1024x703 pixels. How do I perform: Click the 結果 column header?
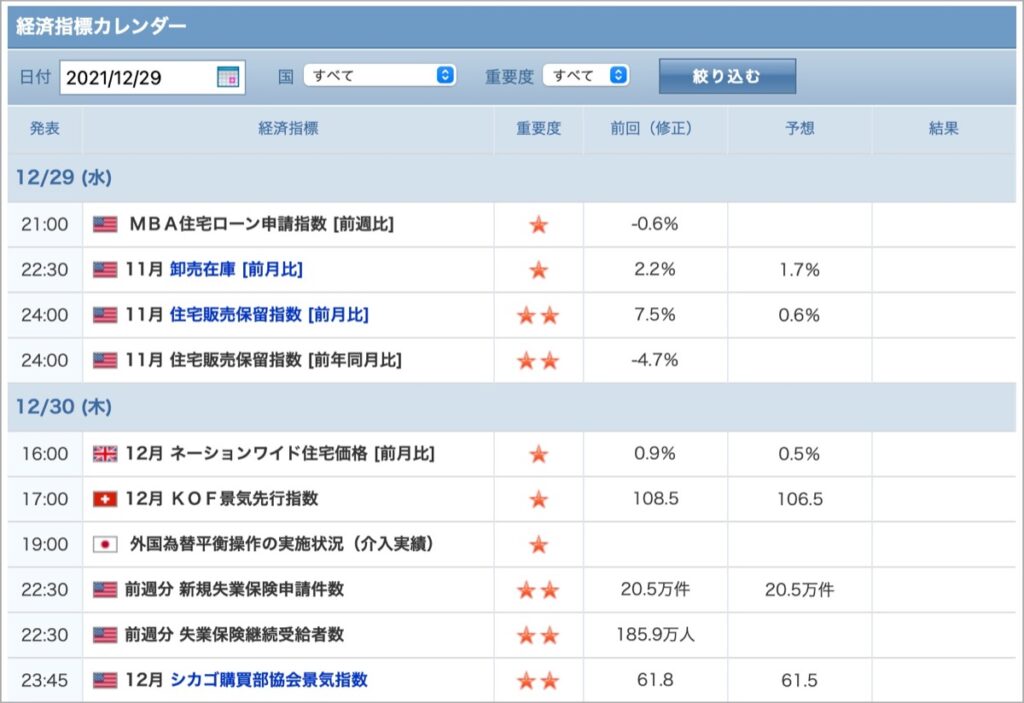pos(944,128)
